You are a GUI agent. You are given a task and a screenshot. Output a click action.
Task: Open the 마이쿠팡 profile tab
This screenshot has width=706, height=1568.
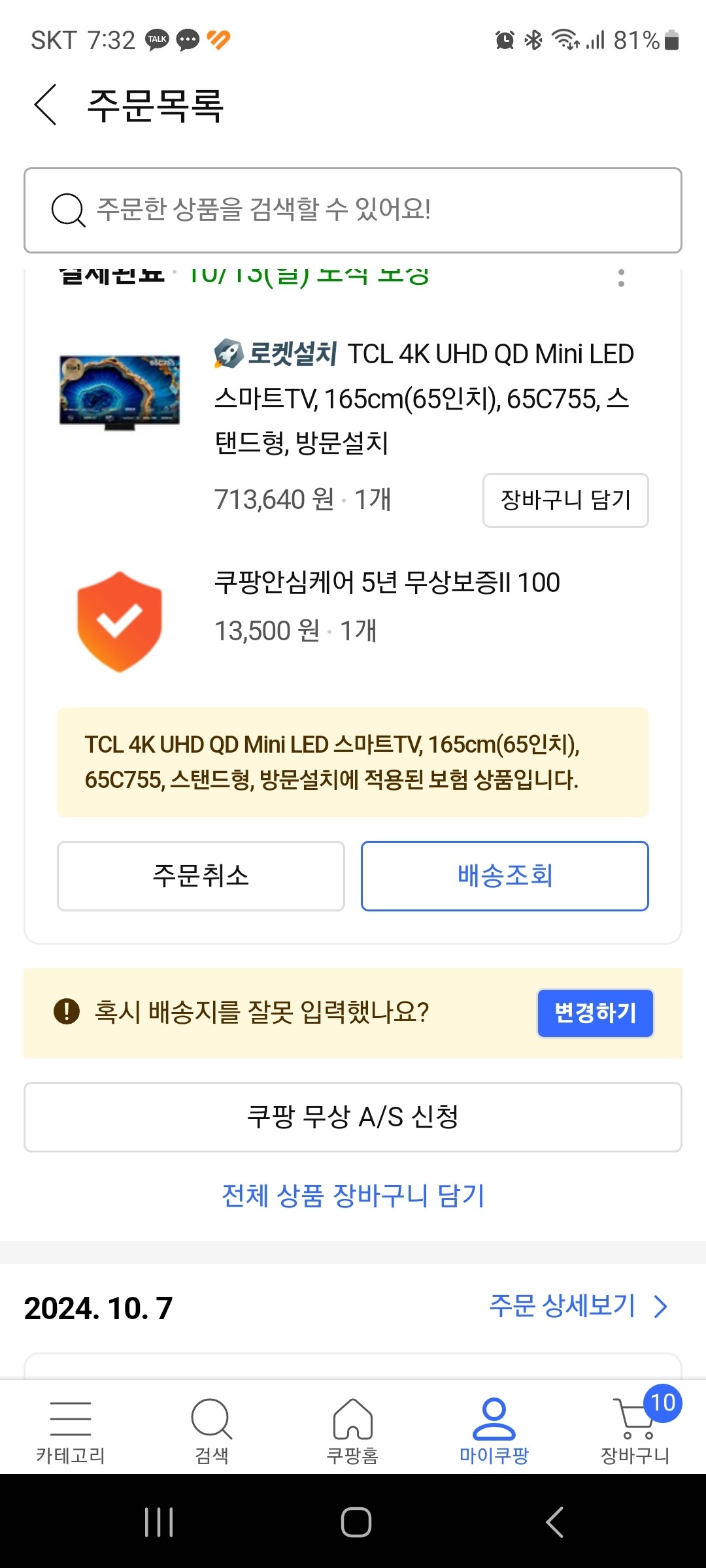(x=494, y=1428)
